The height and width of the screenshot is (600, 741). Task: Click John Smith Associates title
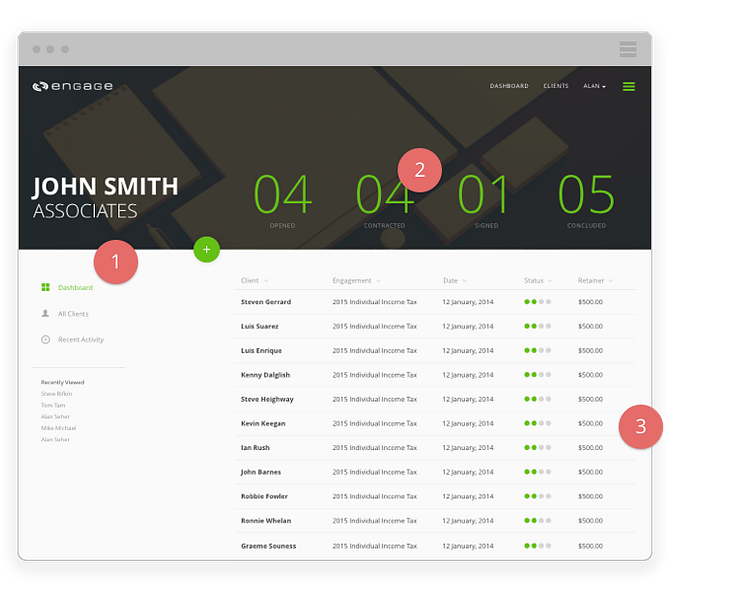coord(105,197)
